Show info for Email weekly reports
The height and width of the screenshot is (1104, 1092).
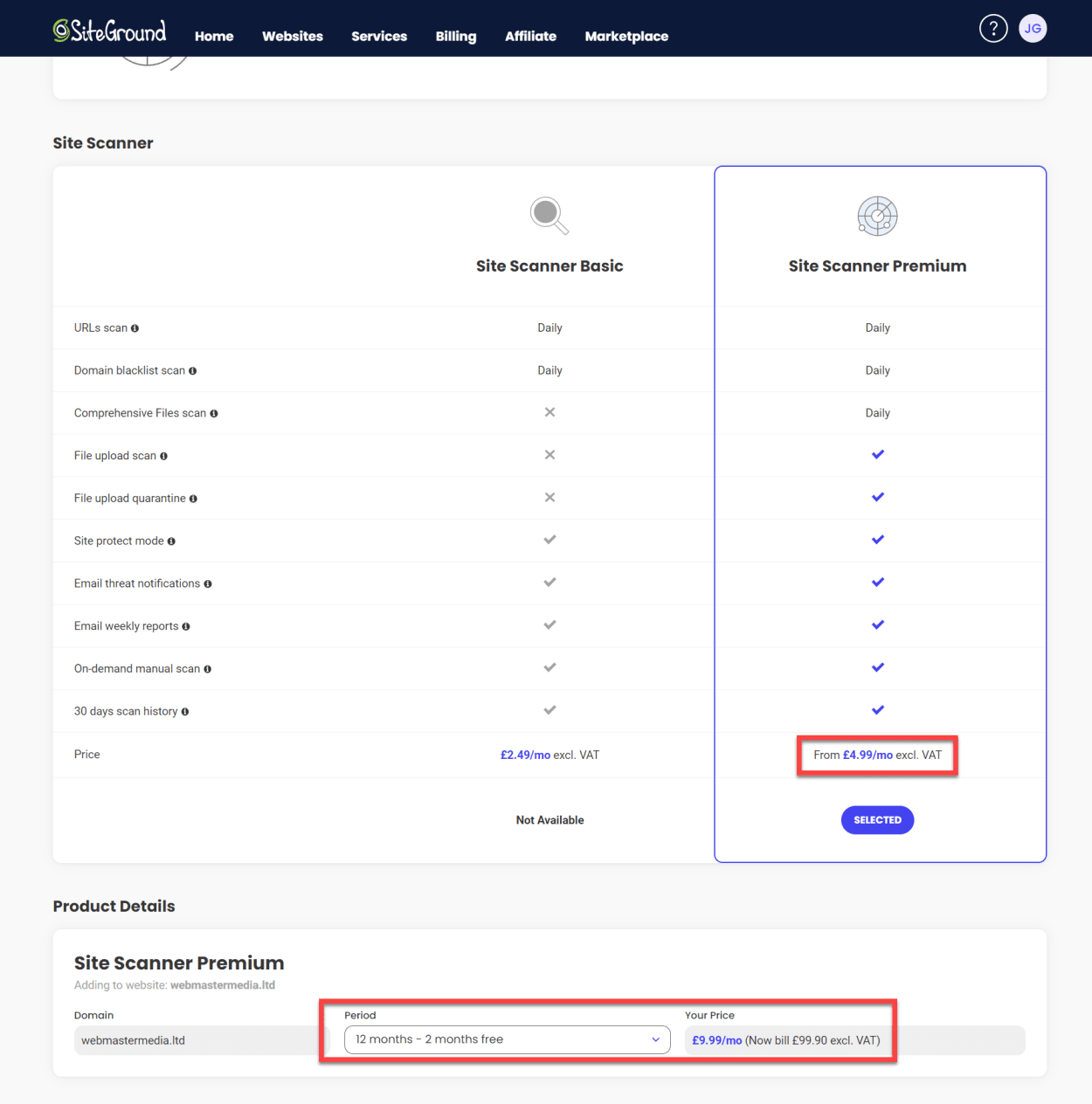point(185,627)
